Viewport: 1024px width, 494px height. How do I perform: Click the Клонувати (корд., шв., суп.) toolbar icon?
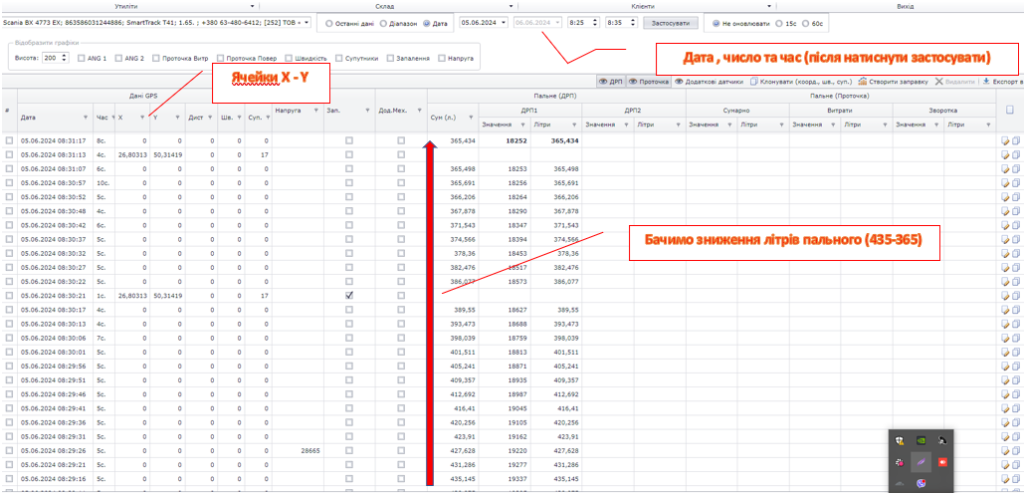(x=753, y=82)
